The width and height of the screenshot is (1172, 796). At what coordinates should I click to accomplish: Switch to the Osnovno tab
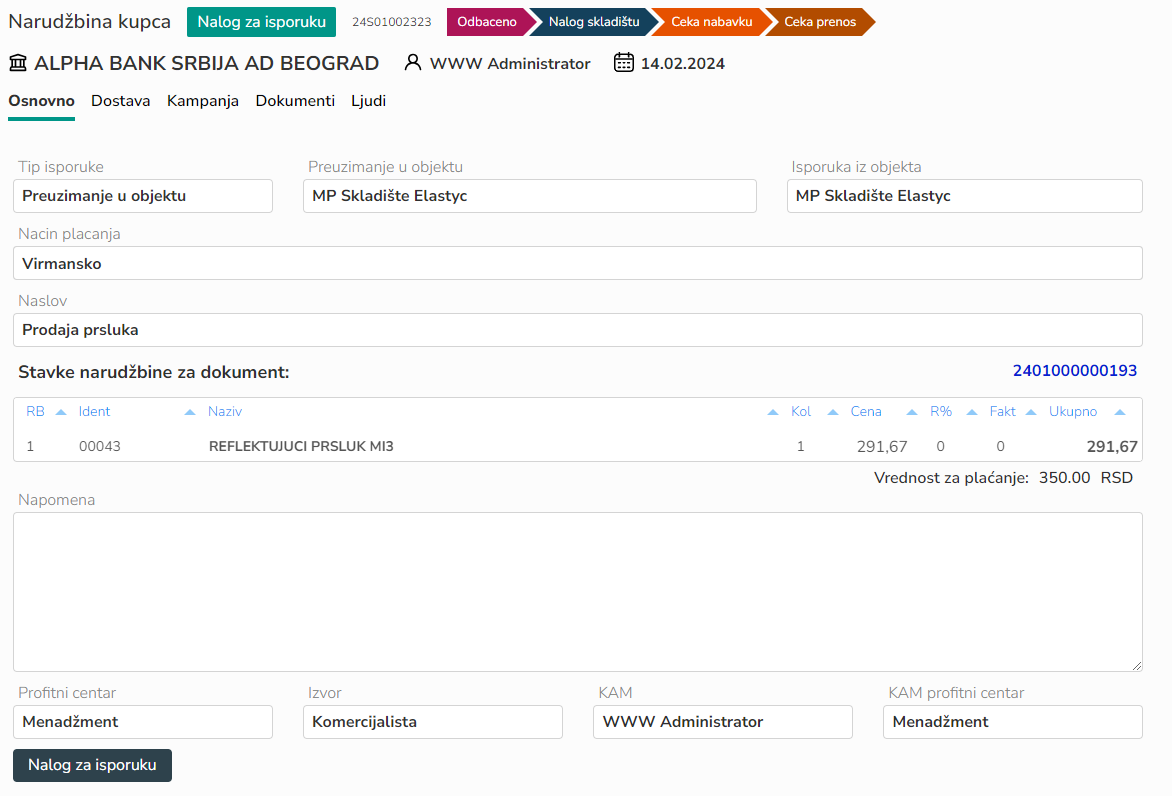click(41, 101)
